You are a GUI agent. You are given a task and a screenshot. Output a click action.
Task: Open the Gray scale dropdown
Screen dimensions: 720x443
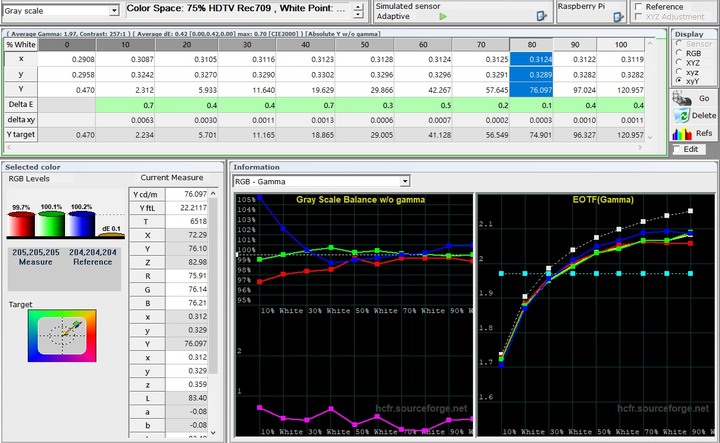(114, 11)
